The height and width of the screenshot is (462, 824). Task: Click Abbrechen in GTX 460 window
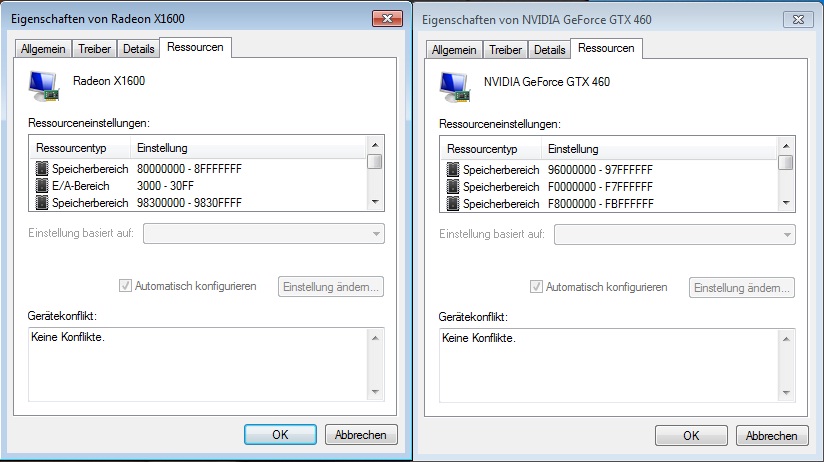pyautogui.click(x=772, y=436)
